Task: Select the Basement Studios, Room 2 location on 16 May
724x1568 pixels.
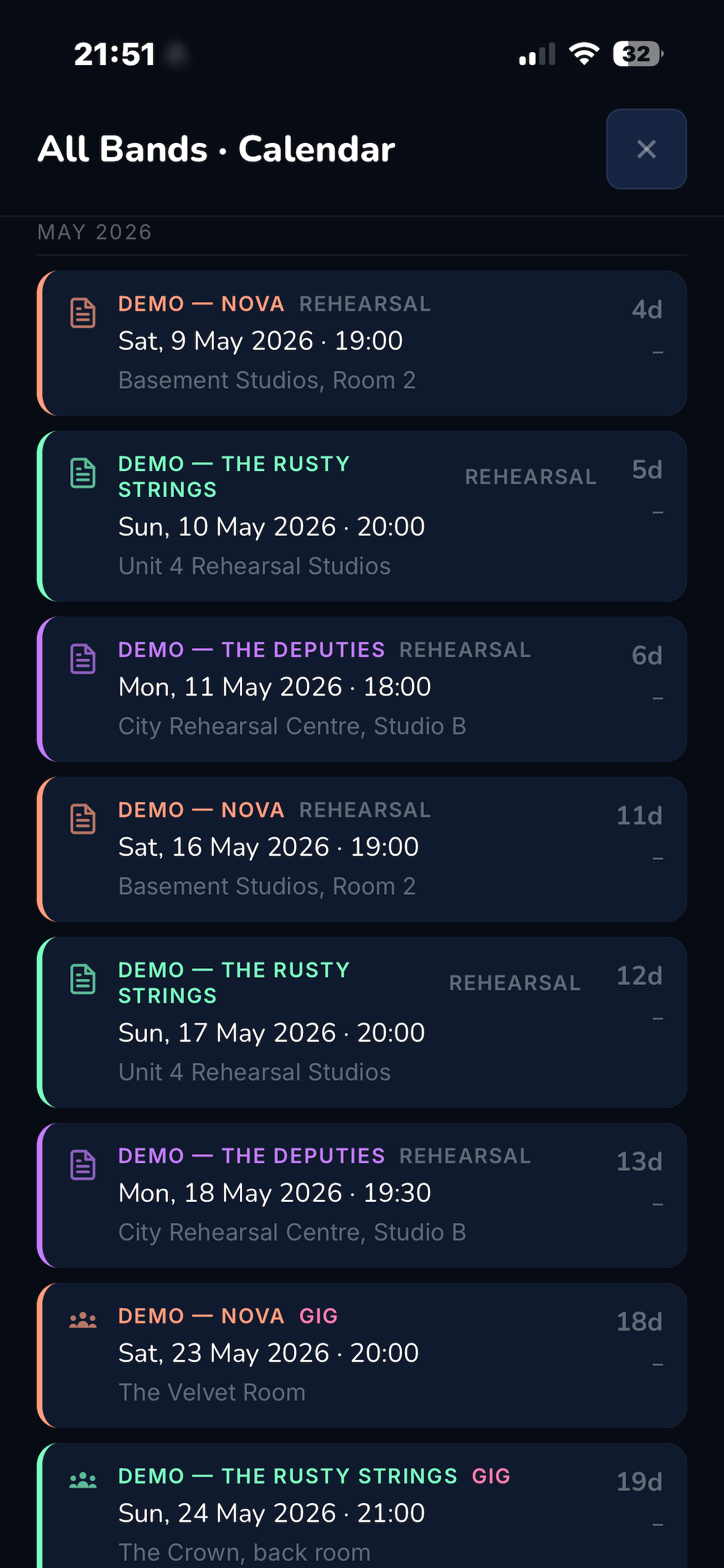Action: coord(267,886)
